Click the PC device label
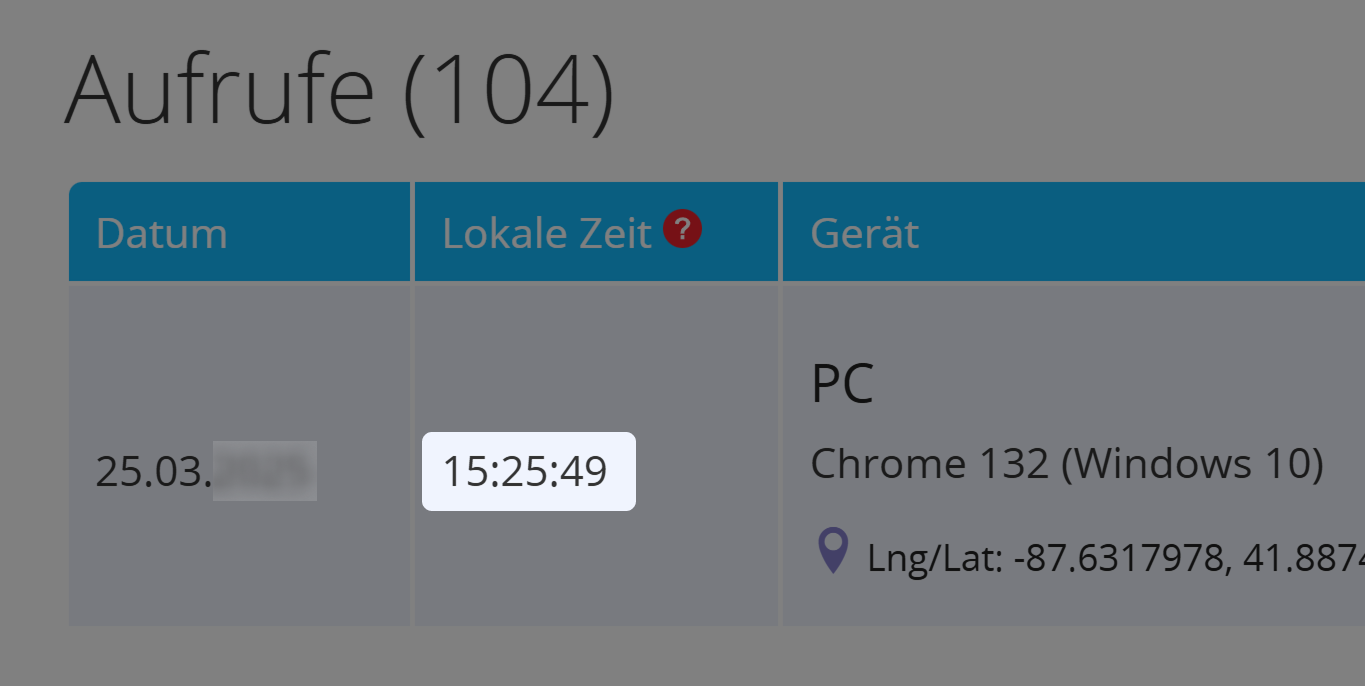The width and height of the screenshot is (1365, 686). point(842,382)
